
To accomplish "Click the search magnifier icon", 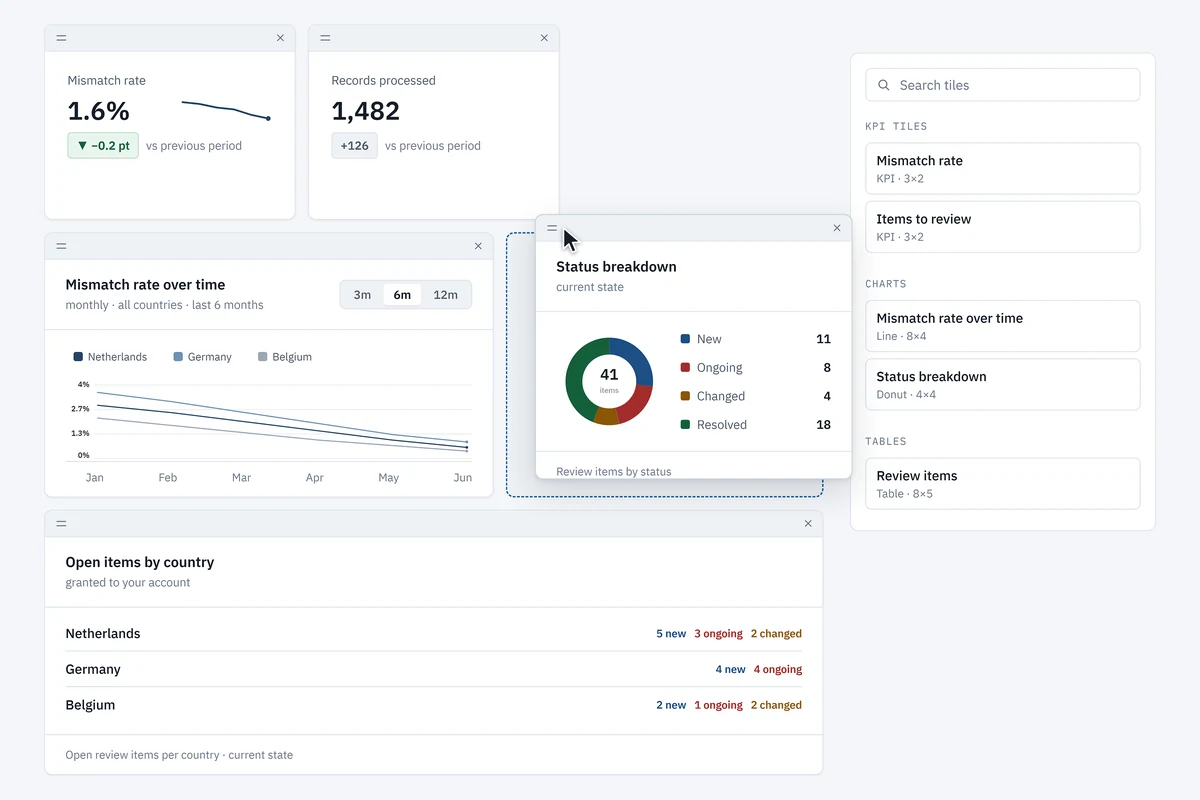I will pos(884,85).
